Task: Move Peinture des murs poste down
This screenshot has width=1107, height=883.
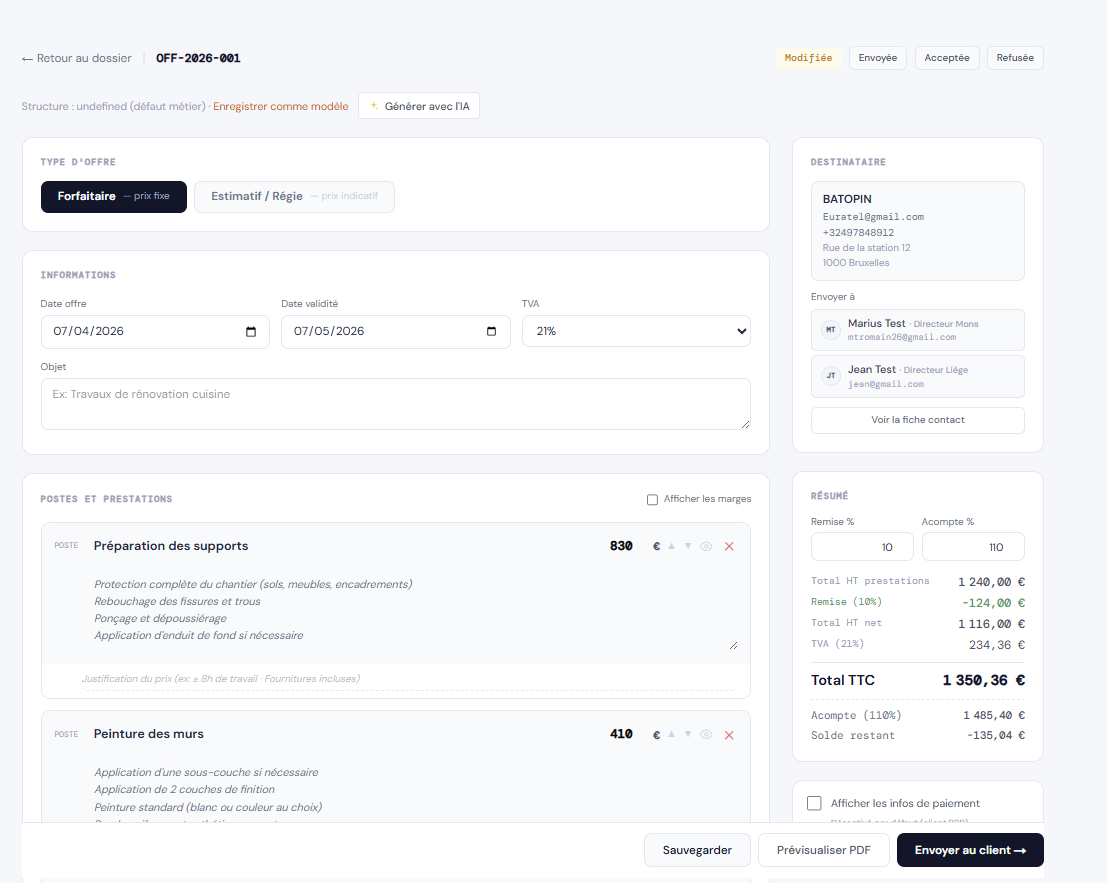Action: tap(688, 735)
